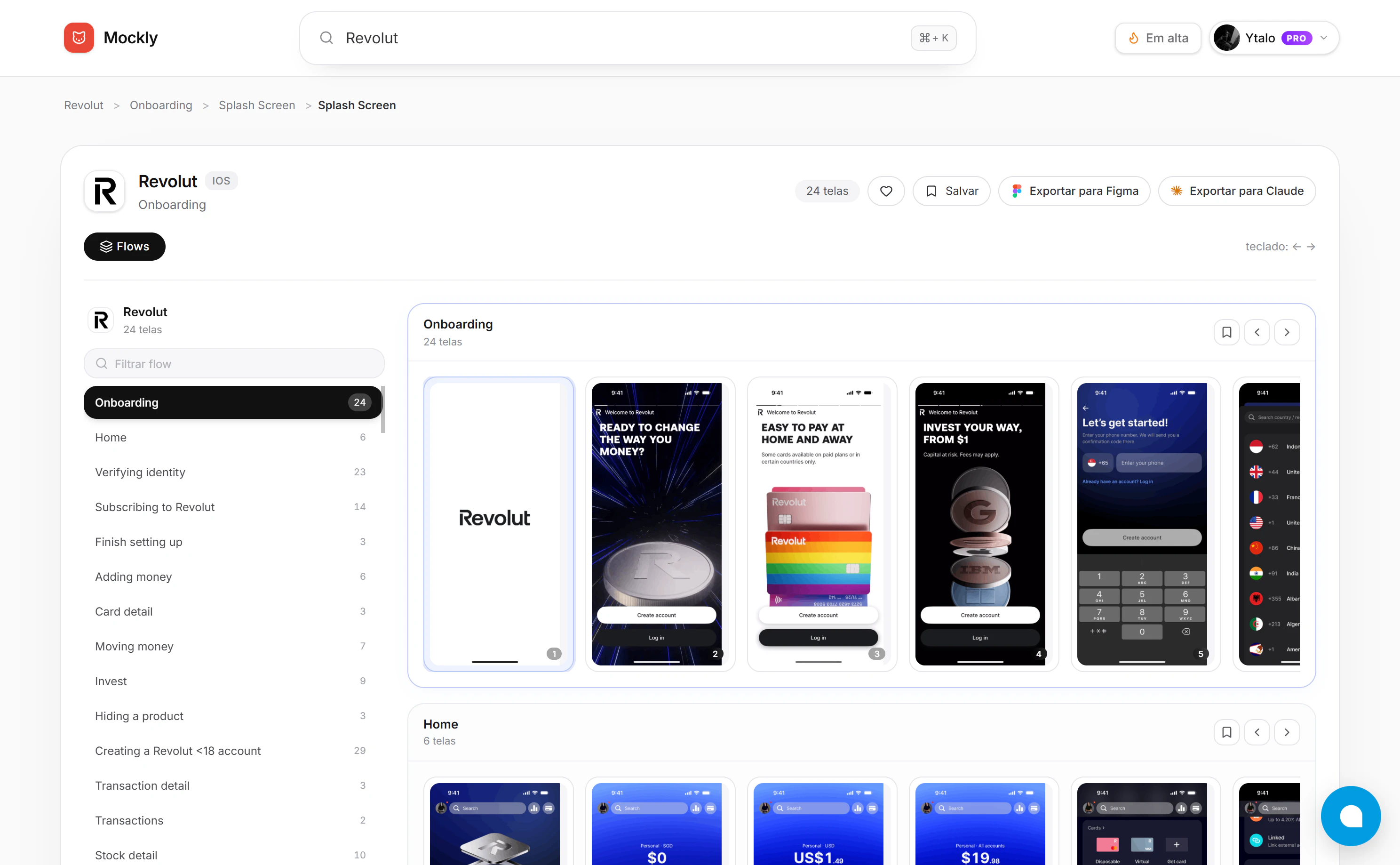This screenshot has height=865, width=1400.
Task: Open the Em alta trending button
Action: click(1158, 38)
